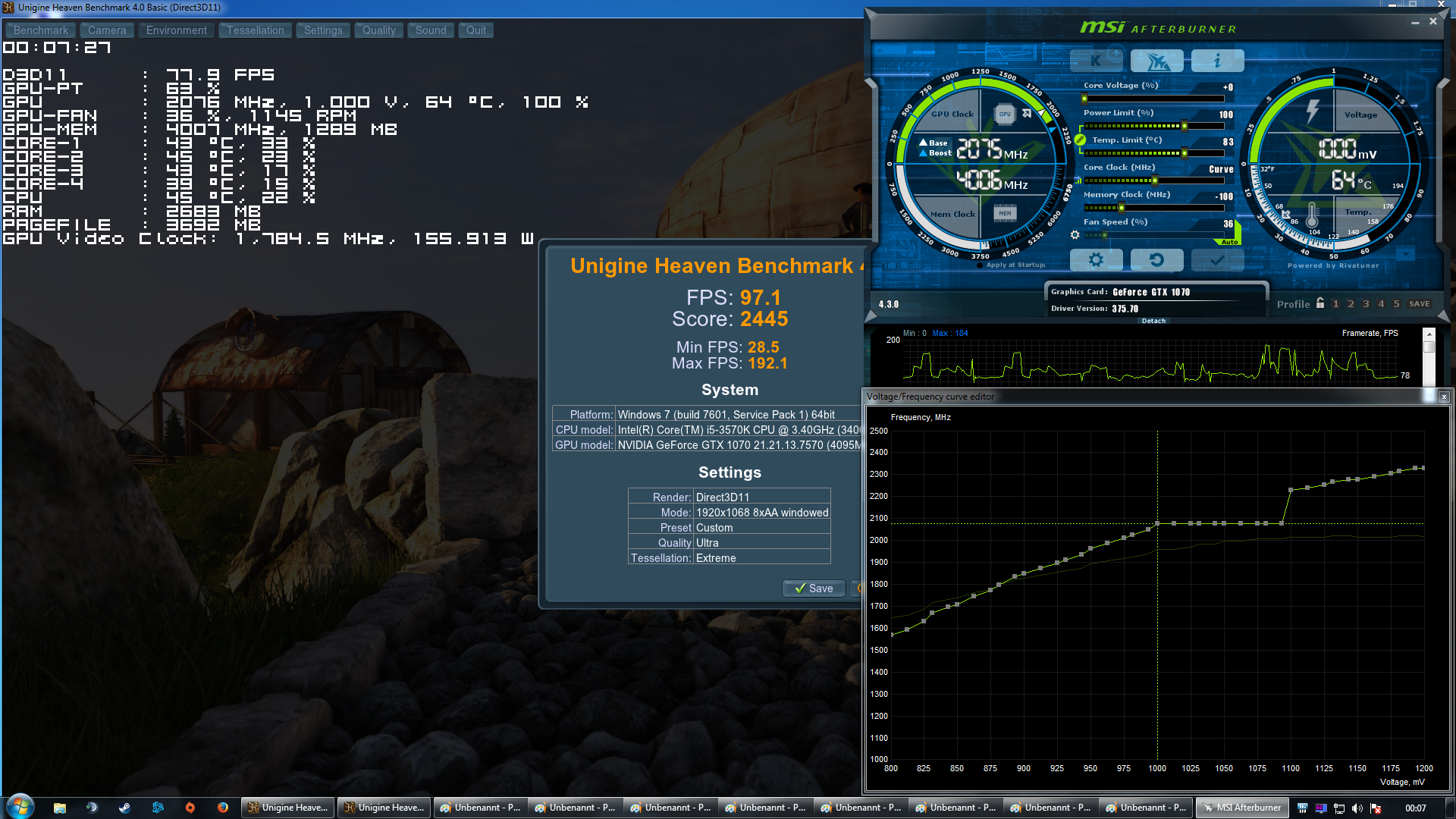This screenshot has width=1456, height=819.
Task: Toggle the power and temp limit link
Action: (1080, 140)
